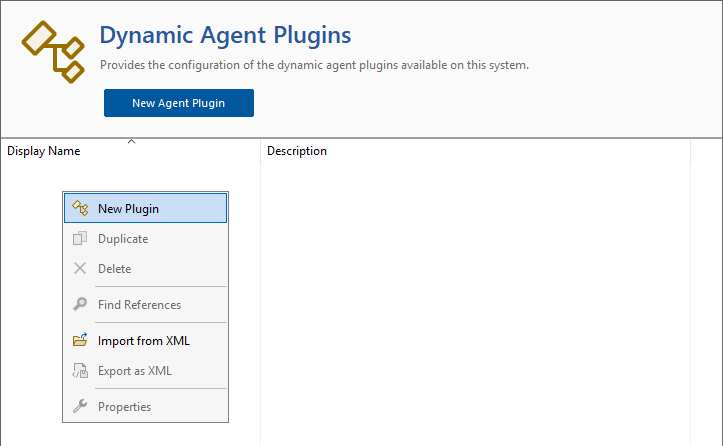
Task: Click the magnifier icon beside Find References
Action: pyautogui.click(x=81, y=305)
